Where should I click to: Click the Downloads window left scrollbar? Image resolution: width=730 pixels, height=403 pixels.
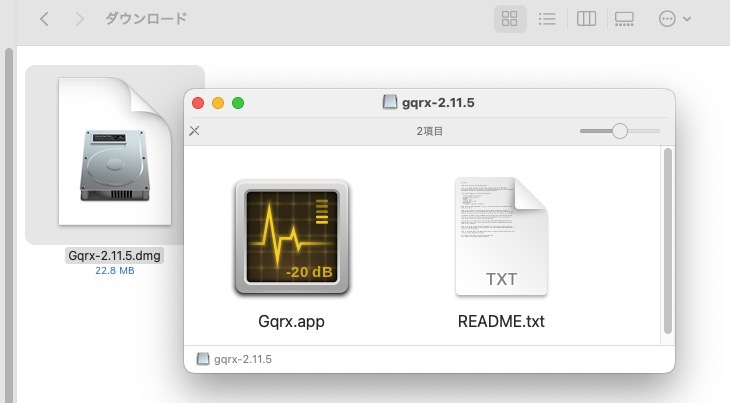pyautogui.click(x=9, y=223)
